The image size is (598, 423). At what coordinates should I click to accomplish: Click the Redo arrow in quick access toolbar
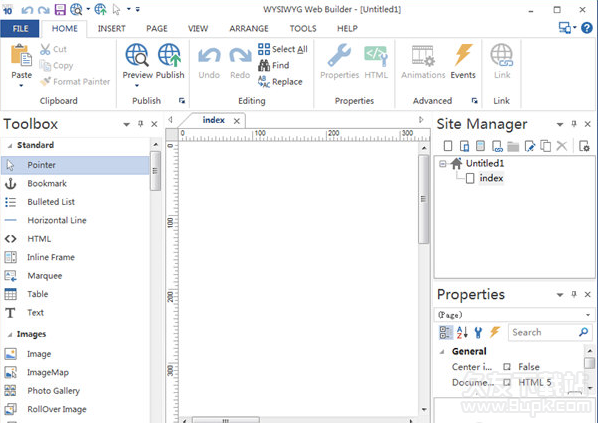[44, 10]
